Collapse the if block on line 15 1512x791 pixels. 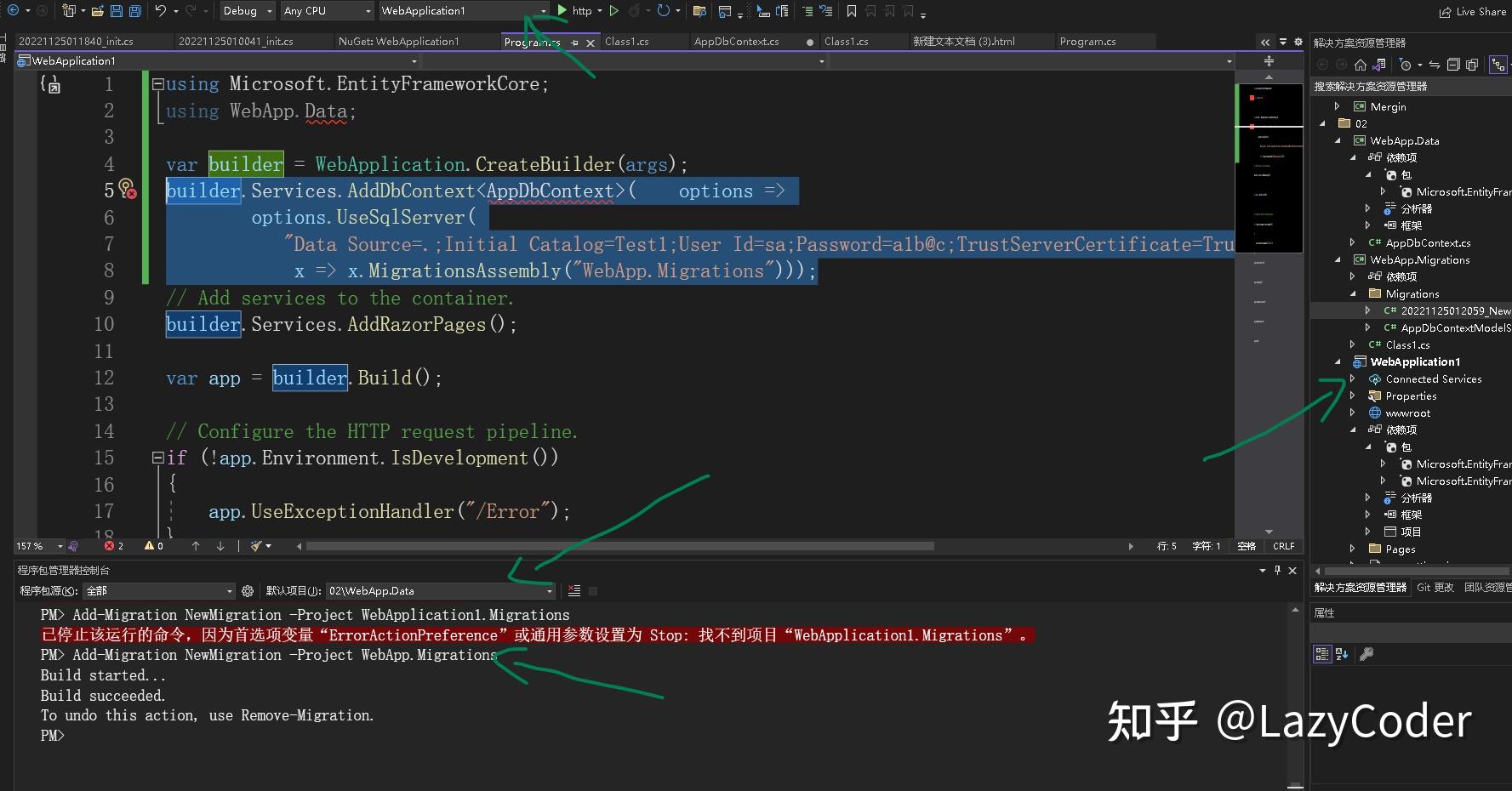coord(157,458)
